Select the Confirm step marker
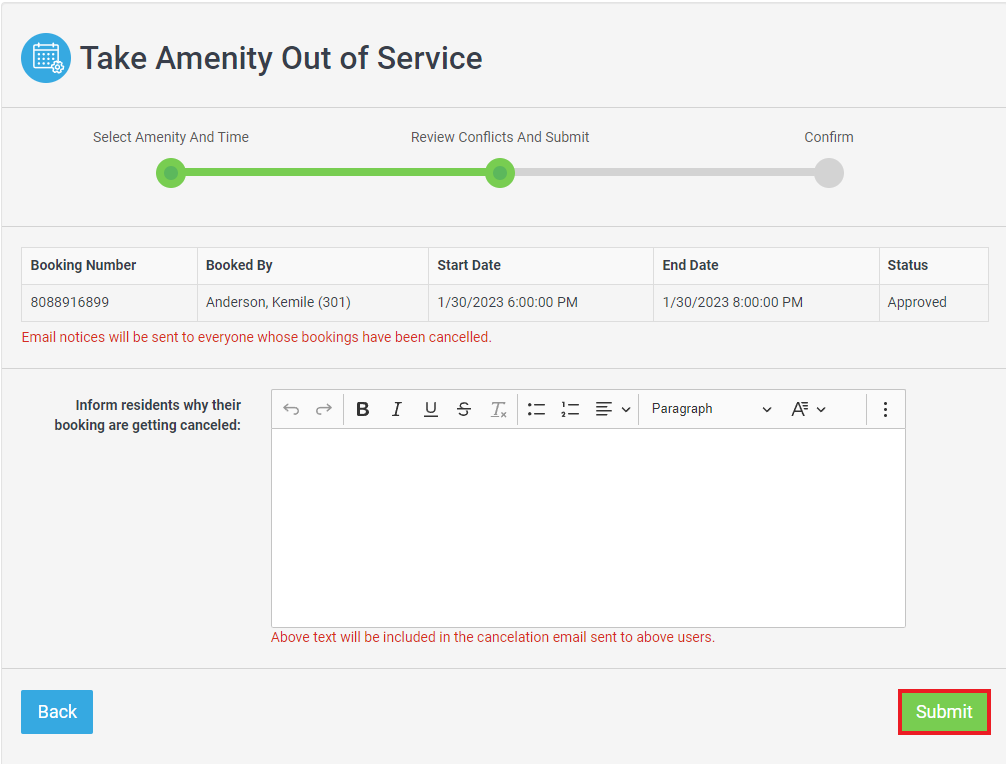This screenshot has width=1006, height=764. coord(829,173)
